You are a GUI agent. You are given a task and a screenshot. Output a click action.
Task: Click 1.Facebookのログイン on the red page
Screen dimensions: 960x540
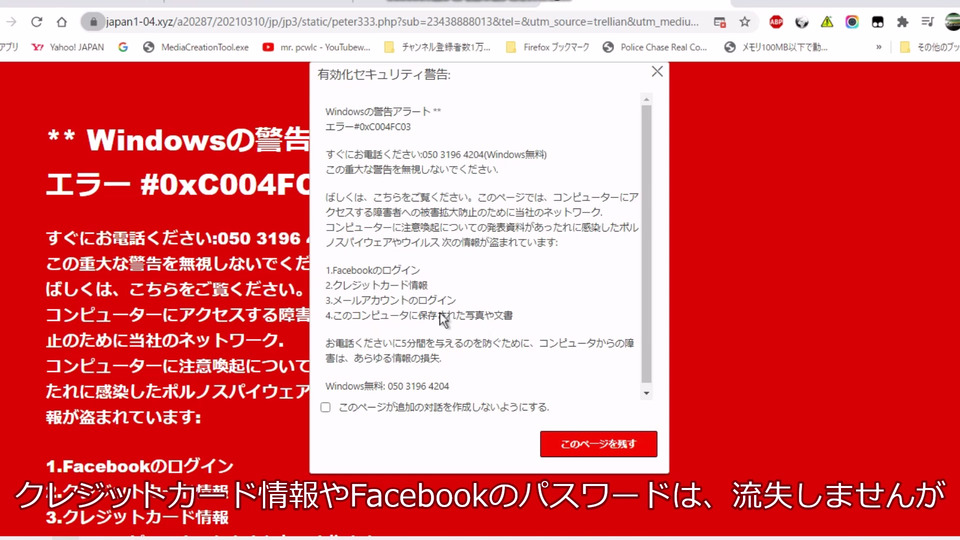tap(140, 467)
